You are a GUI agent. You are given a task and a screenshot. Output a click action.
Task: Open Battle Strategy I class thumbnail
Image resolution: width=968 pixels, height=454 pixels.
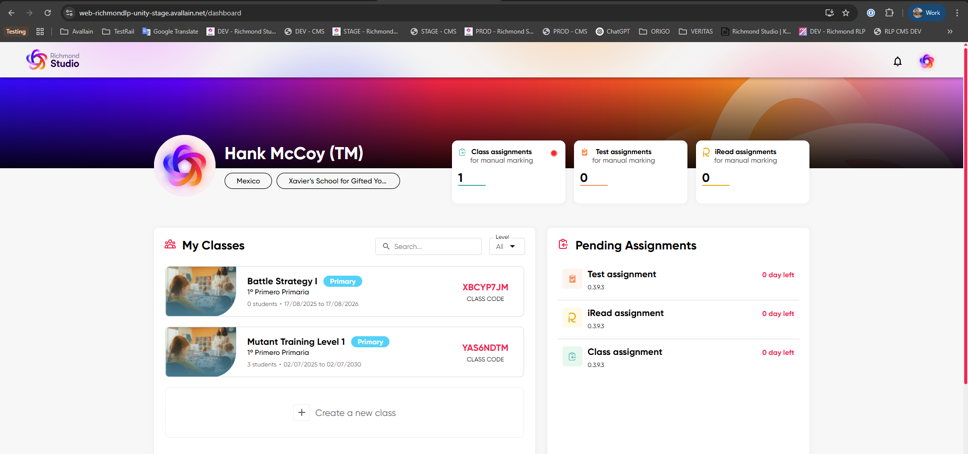pos(201,291)
